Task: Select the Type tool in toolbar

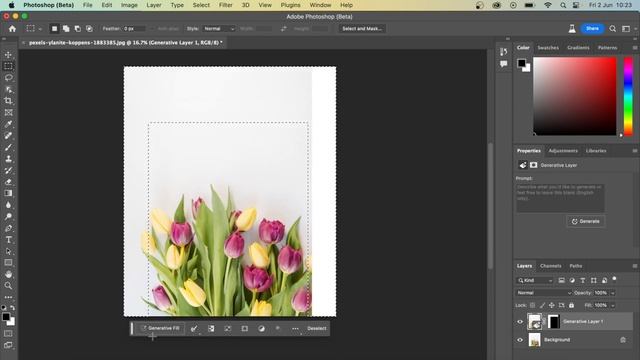Action: point(8,240)
